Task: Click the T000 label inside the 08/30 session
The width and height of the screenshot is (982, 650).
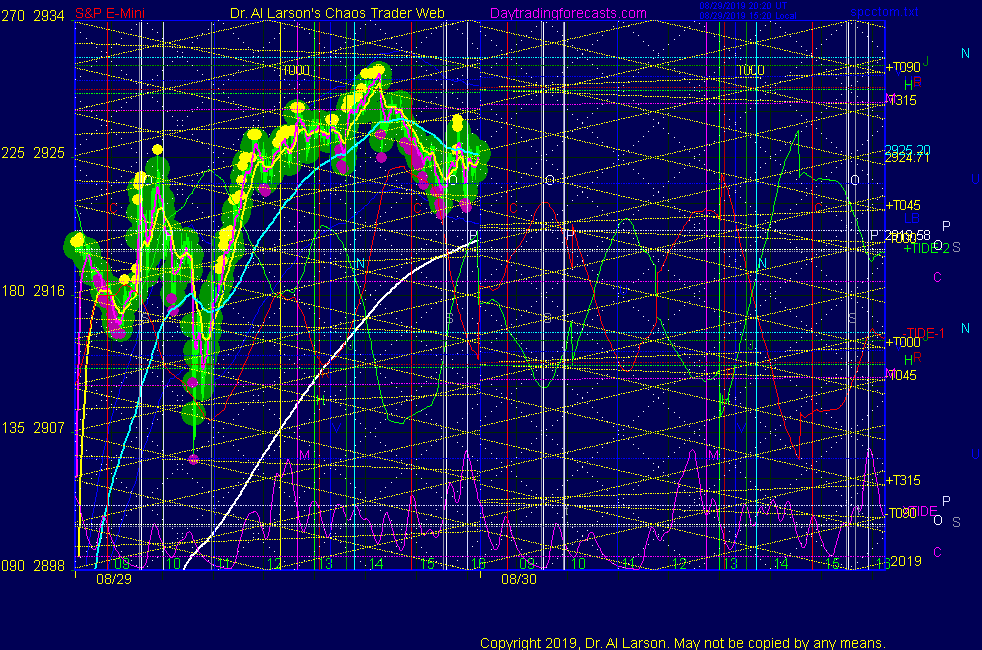Action: point(750,70)
